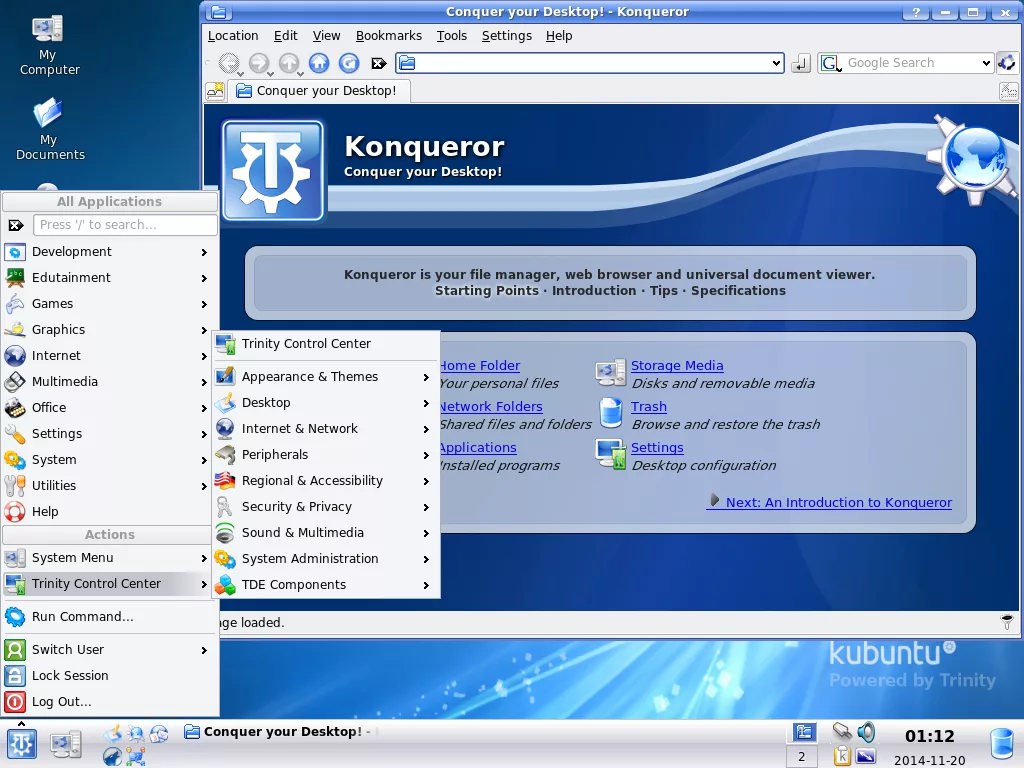1024x768 pixels.
Task: Open the trash icon on the panel
Action: pyautogui.click(x=1002, y=744)
